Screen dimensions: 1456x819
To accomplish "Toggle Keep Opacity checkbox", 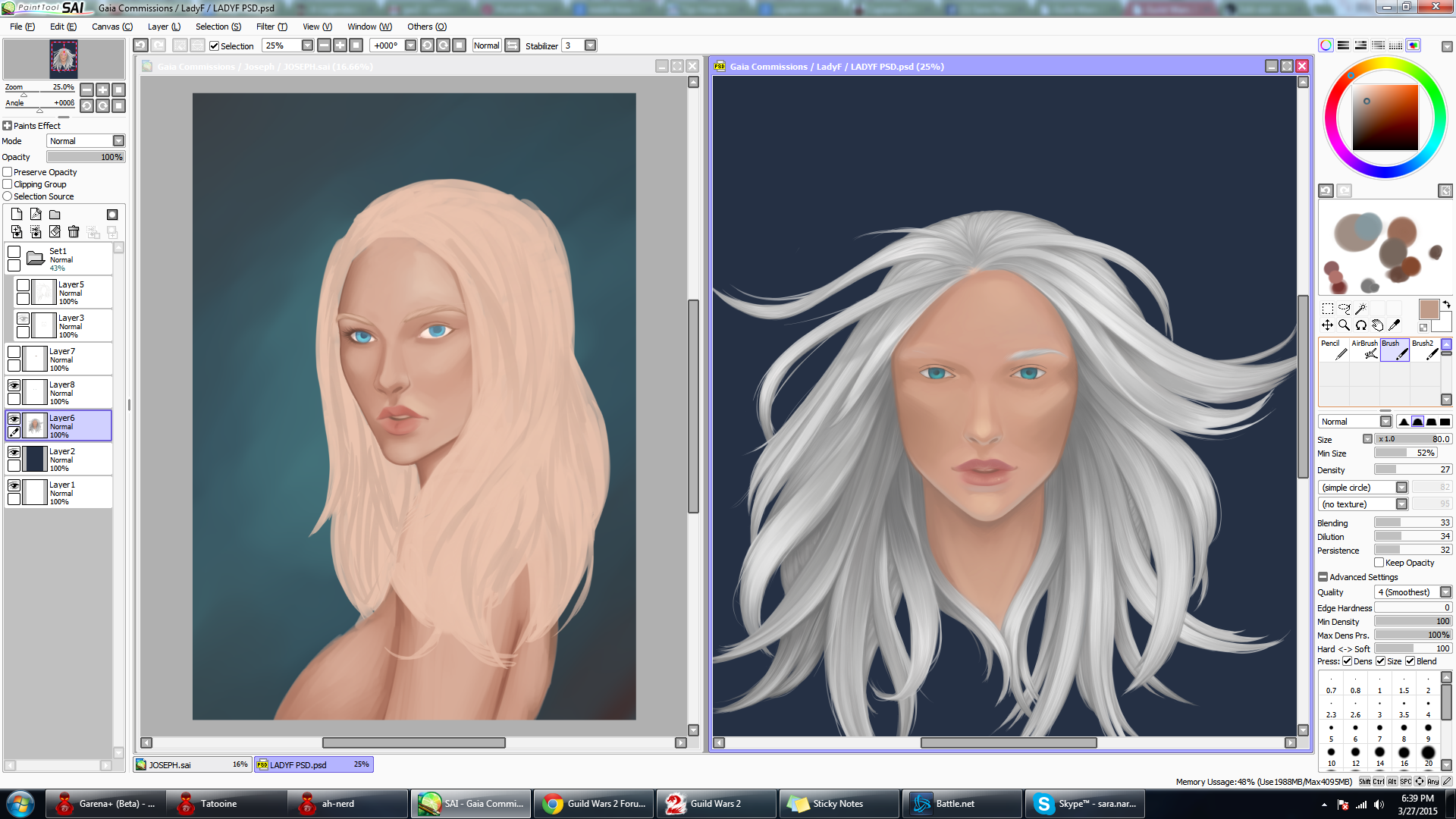I will [x=1379, y=563].
